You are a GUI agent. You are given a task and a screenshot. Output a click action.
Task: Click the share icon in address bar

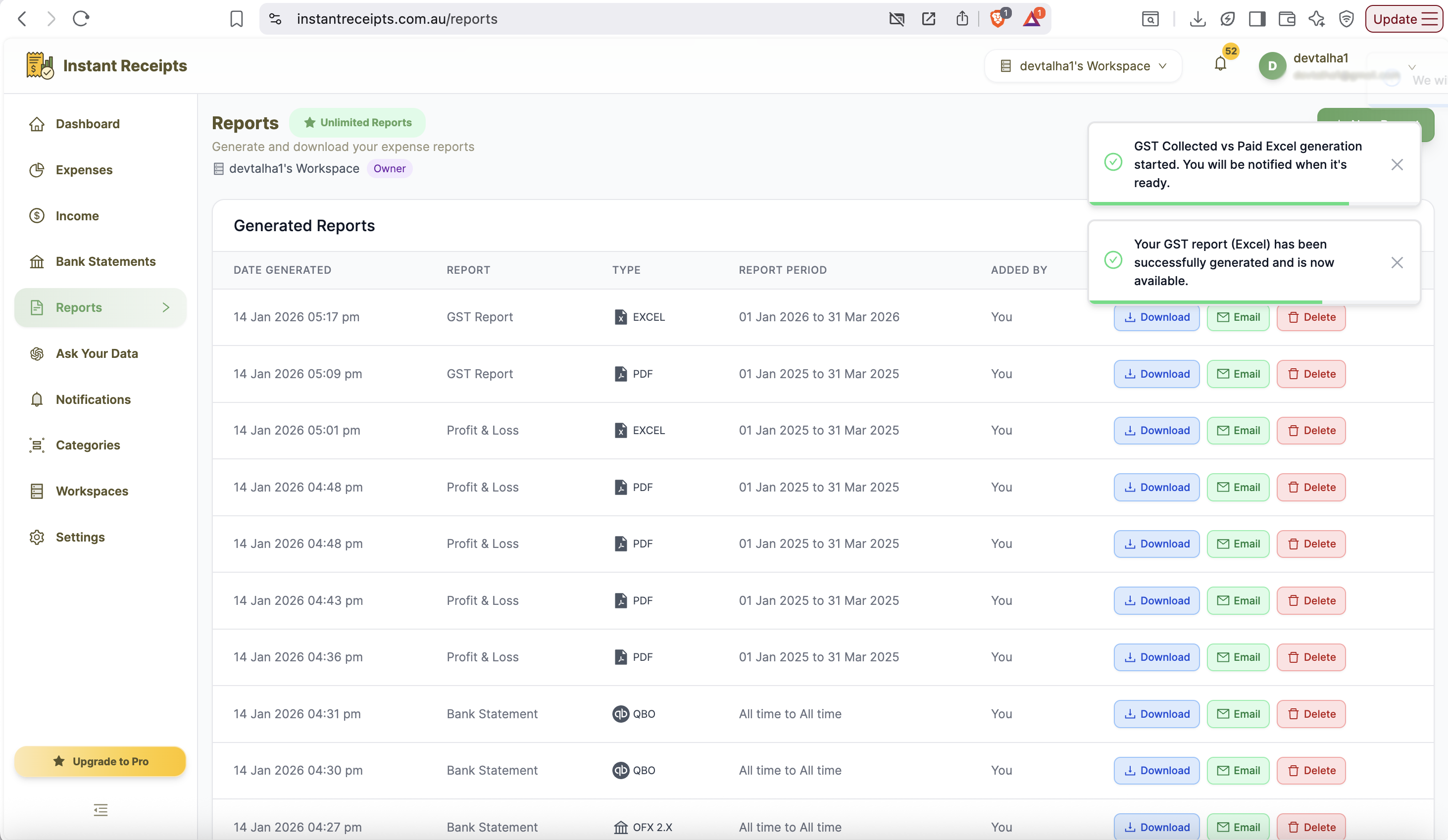coord(962,19)
